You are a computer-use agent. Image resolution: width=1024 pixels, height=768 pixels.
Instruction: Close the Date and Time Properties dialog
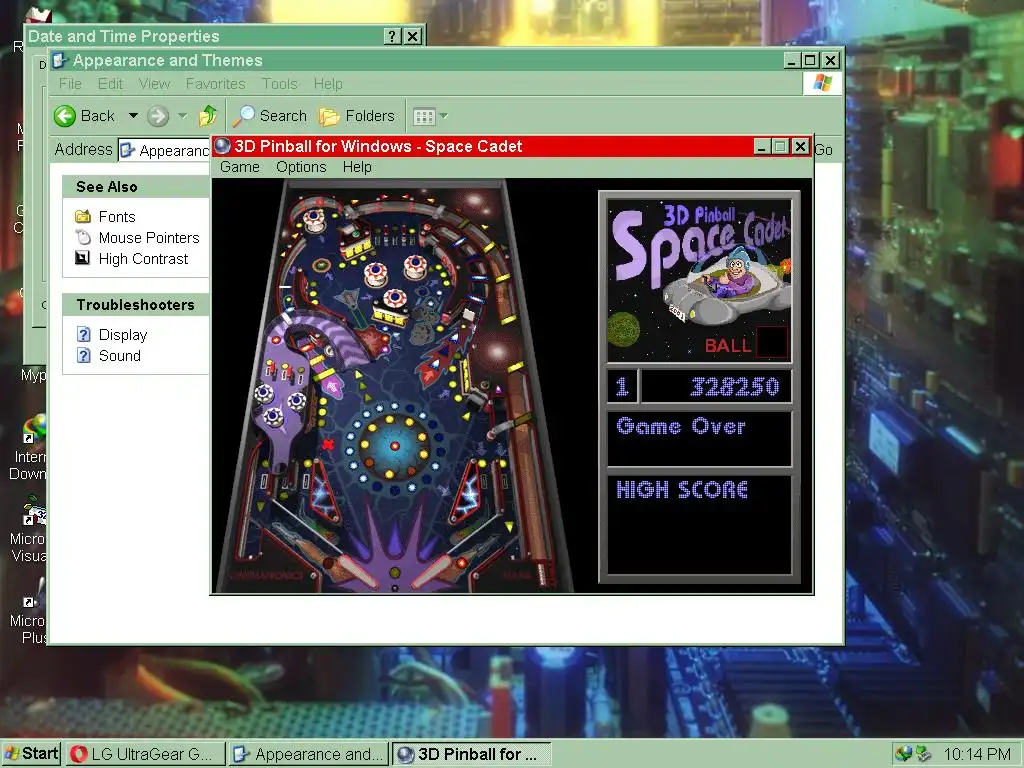click(413, 37)
